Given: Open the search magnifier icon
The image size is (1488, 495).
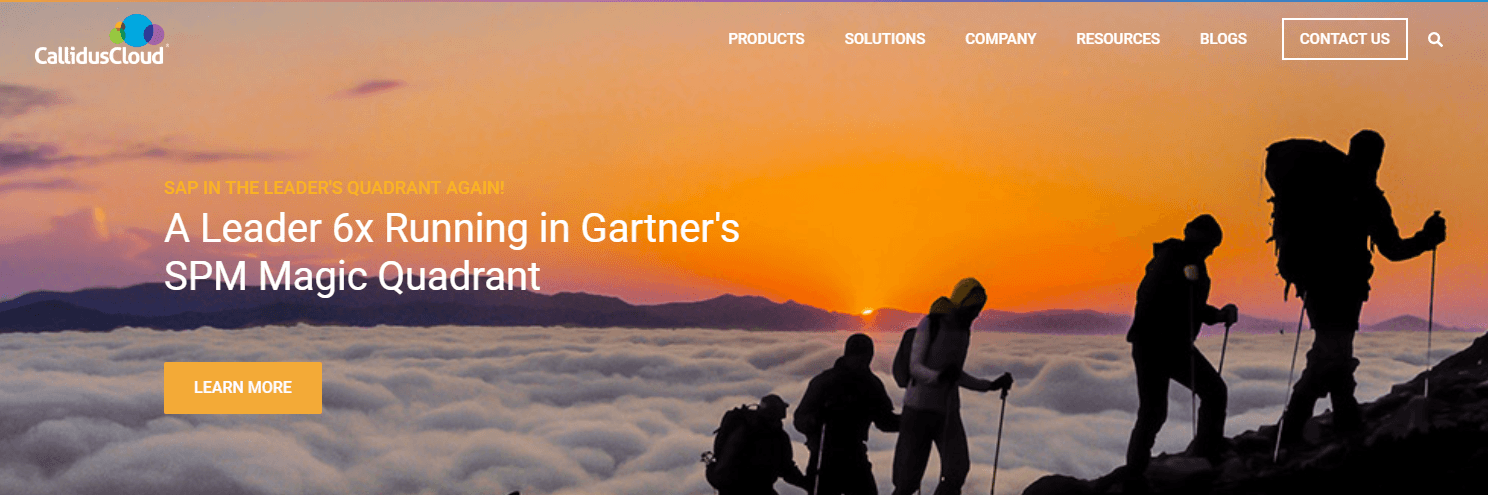Looking at the screenshot, I should [1436, 39].
